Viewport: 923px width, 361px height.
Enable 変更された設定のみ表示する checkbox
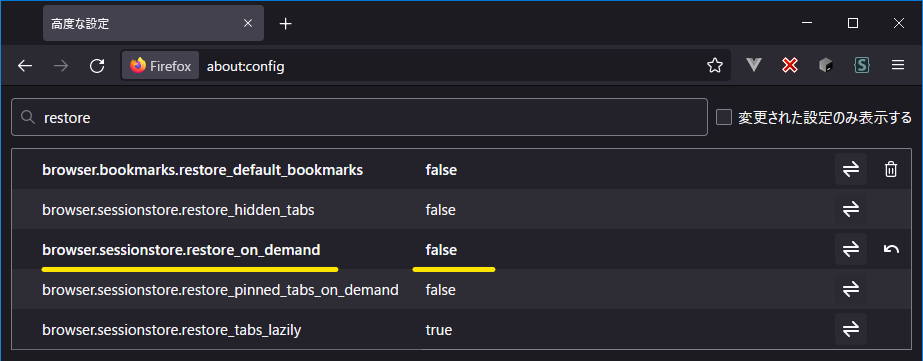(723, 117)
